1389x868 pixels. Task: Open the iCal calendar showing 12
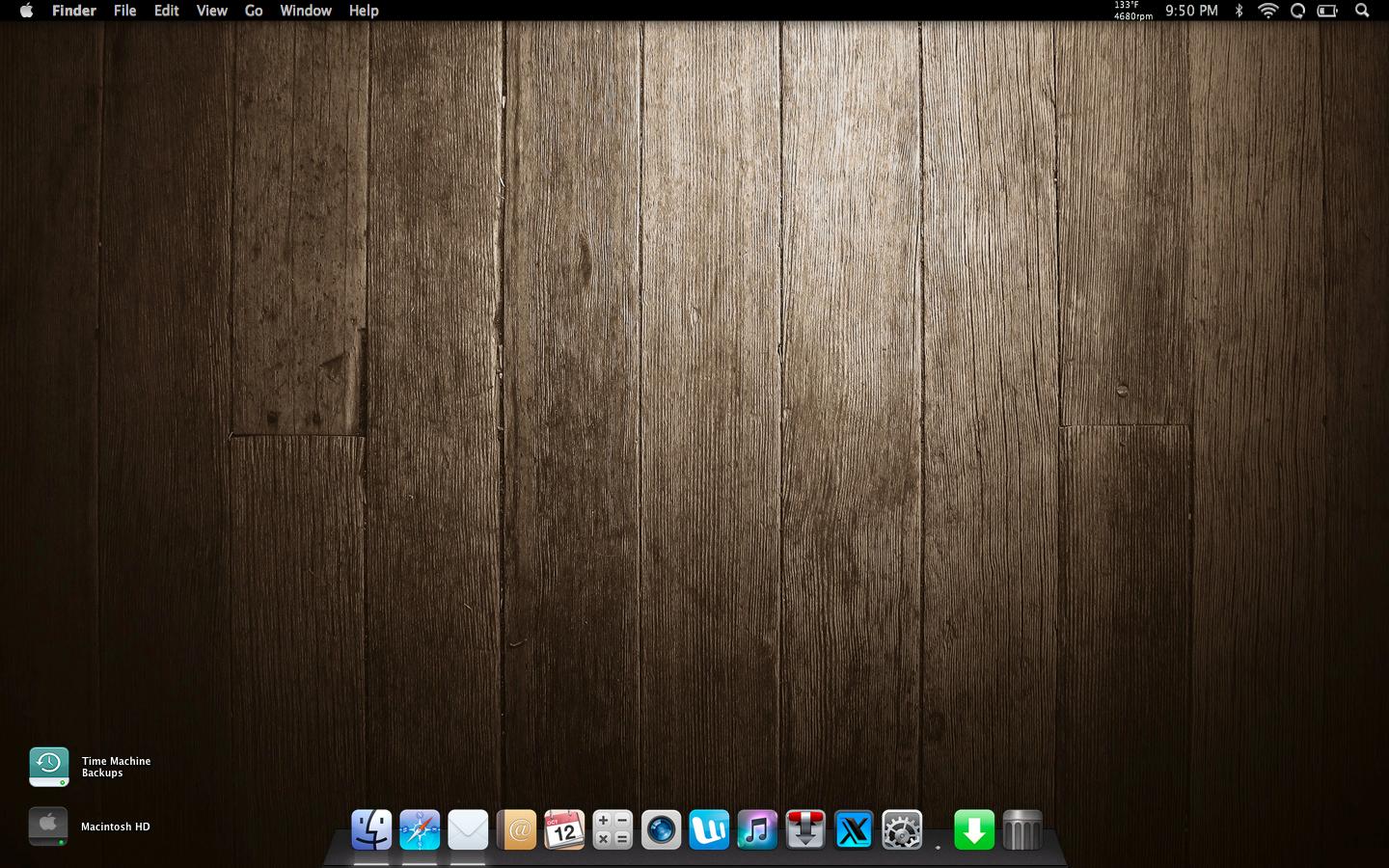point(564,829)
